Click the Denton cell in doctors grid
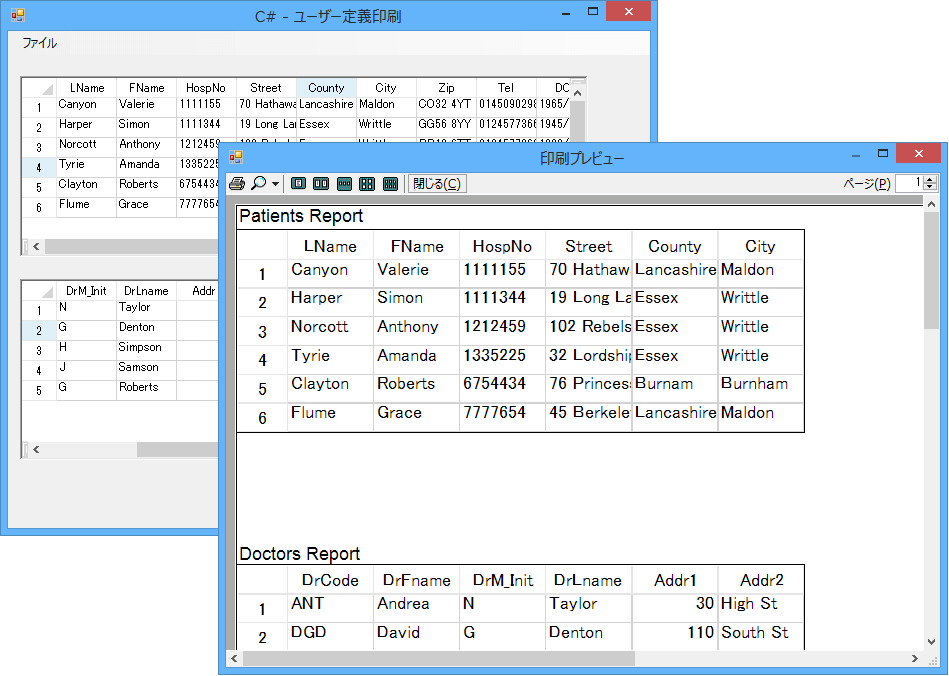 coord(146,330)
